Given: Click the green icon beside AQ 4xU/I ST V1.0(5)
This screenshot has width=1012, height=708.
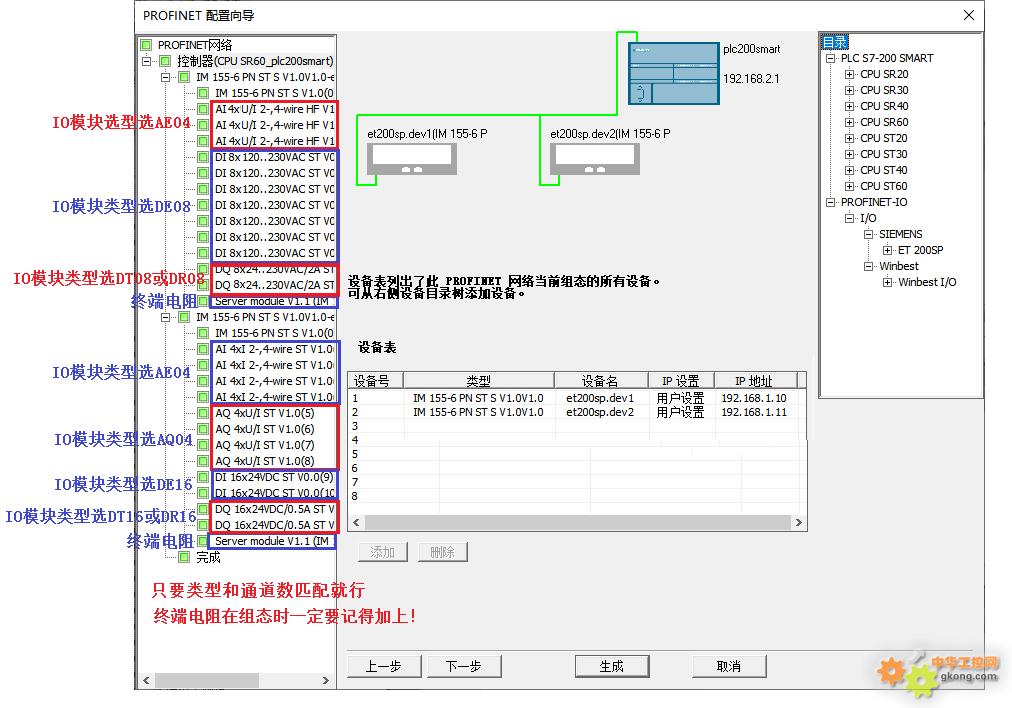Looking at the screenshot, I should (x=203, y=413).
